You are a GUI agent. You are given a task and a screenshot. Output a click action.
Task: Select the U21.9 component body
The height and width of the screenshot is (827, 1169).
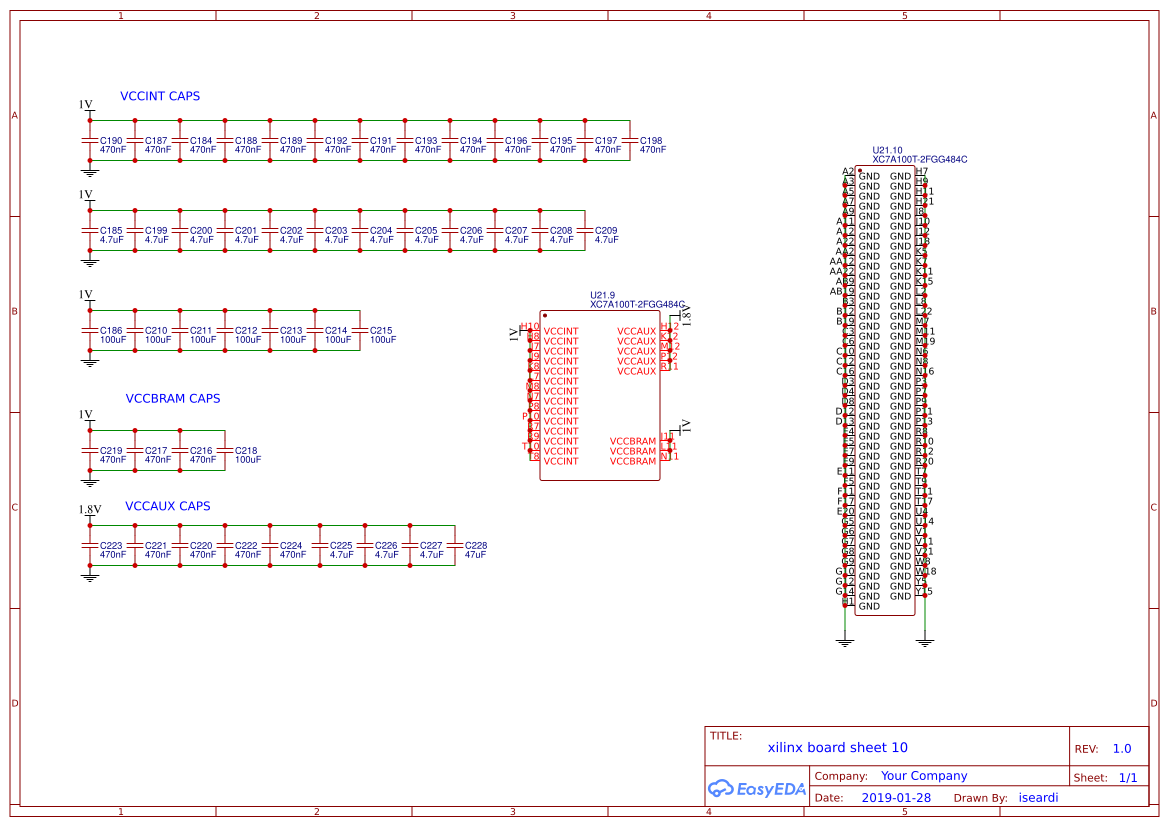[600, 395]
